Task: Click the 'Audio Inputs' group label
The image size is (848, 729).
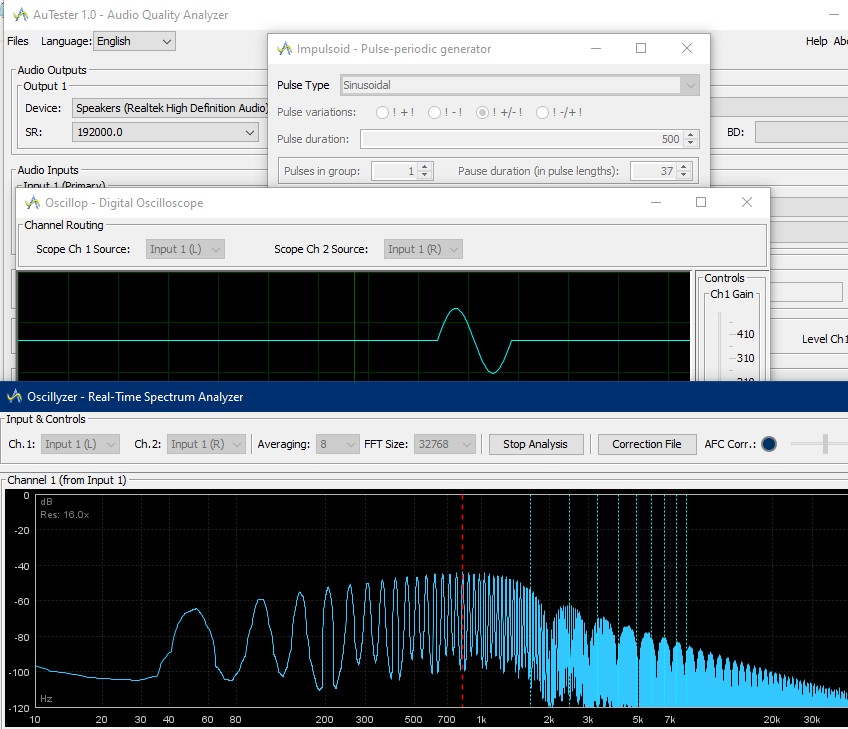Action: [48, 170]
